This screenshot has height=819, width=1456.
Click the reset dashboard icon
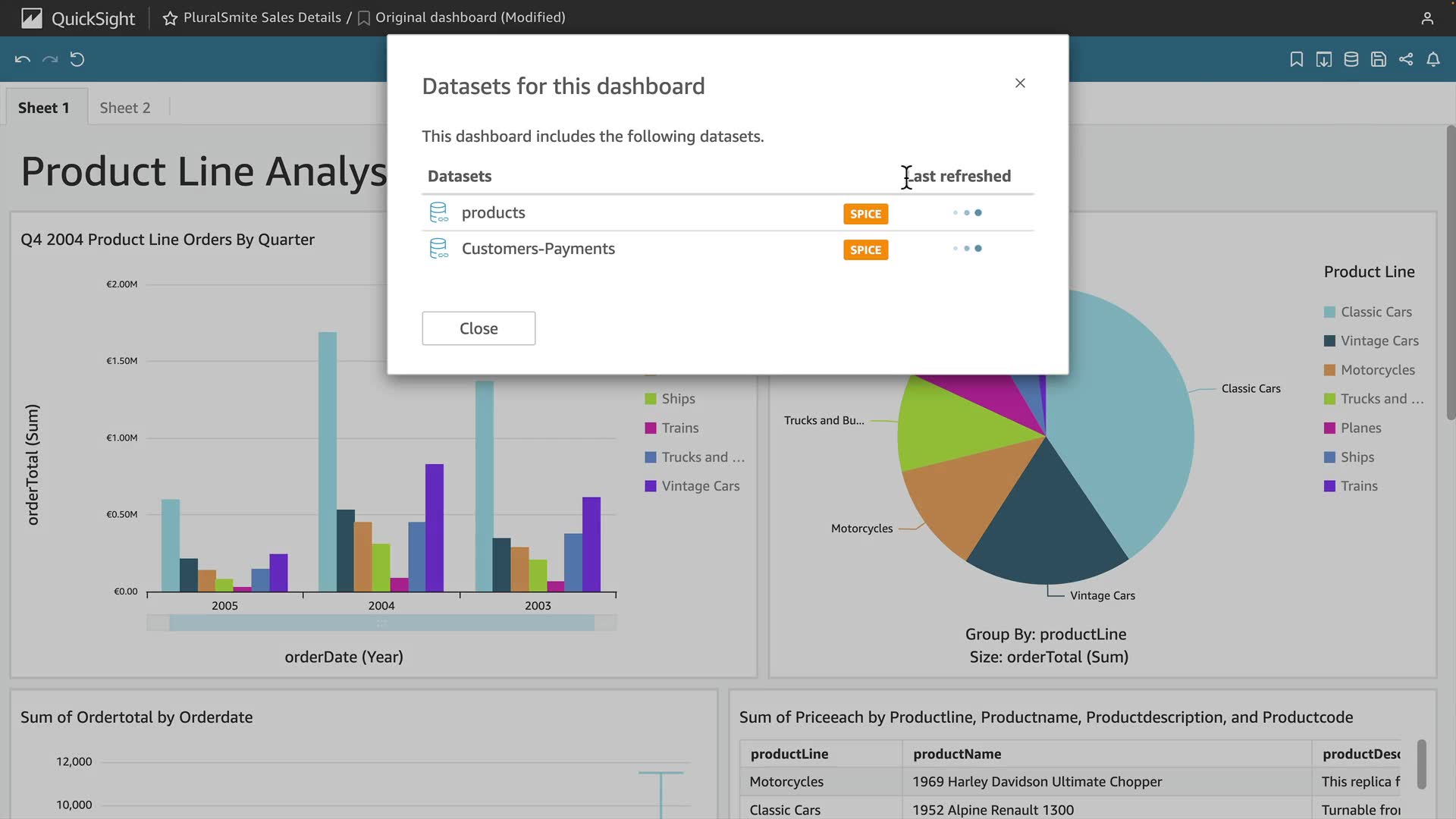point(77,59)
